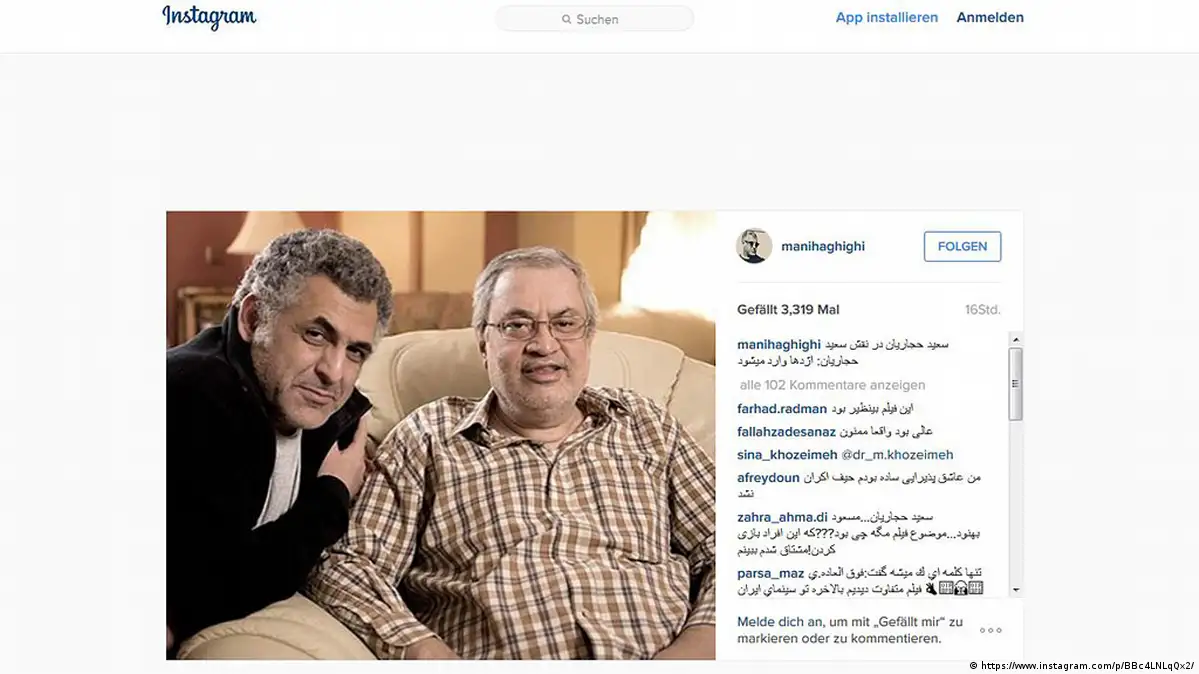This screenshot has width=1199, height=674.
Task: Click Anmelden to log in
Action: click(989, 18)
